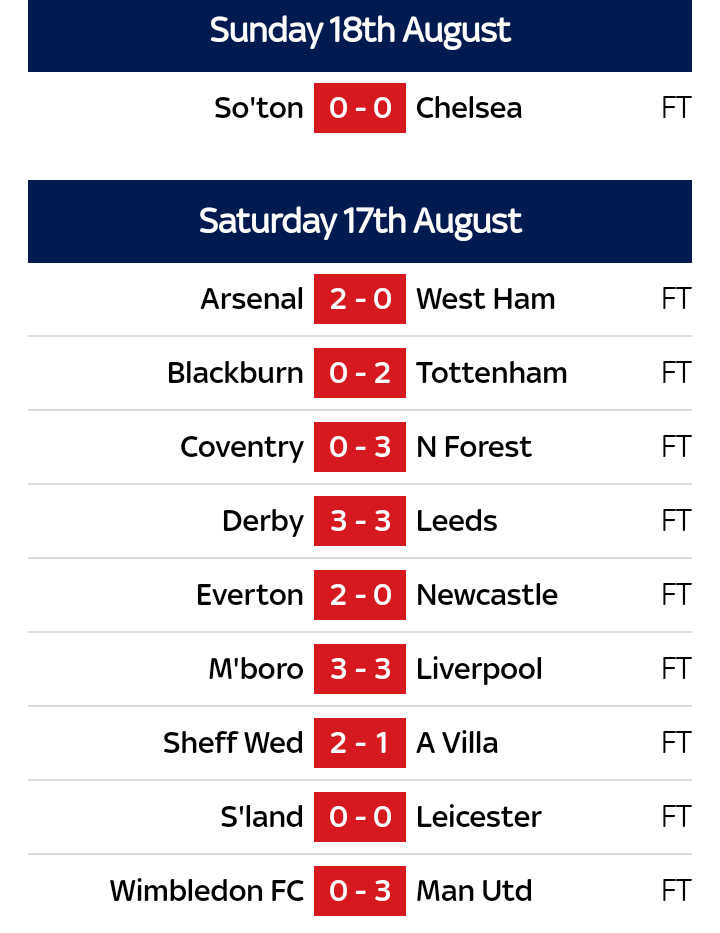Click the Saturday 17th August header
Screen dimensions: 720x933
360,221
